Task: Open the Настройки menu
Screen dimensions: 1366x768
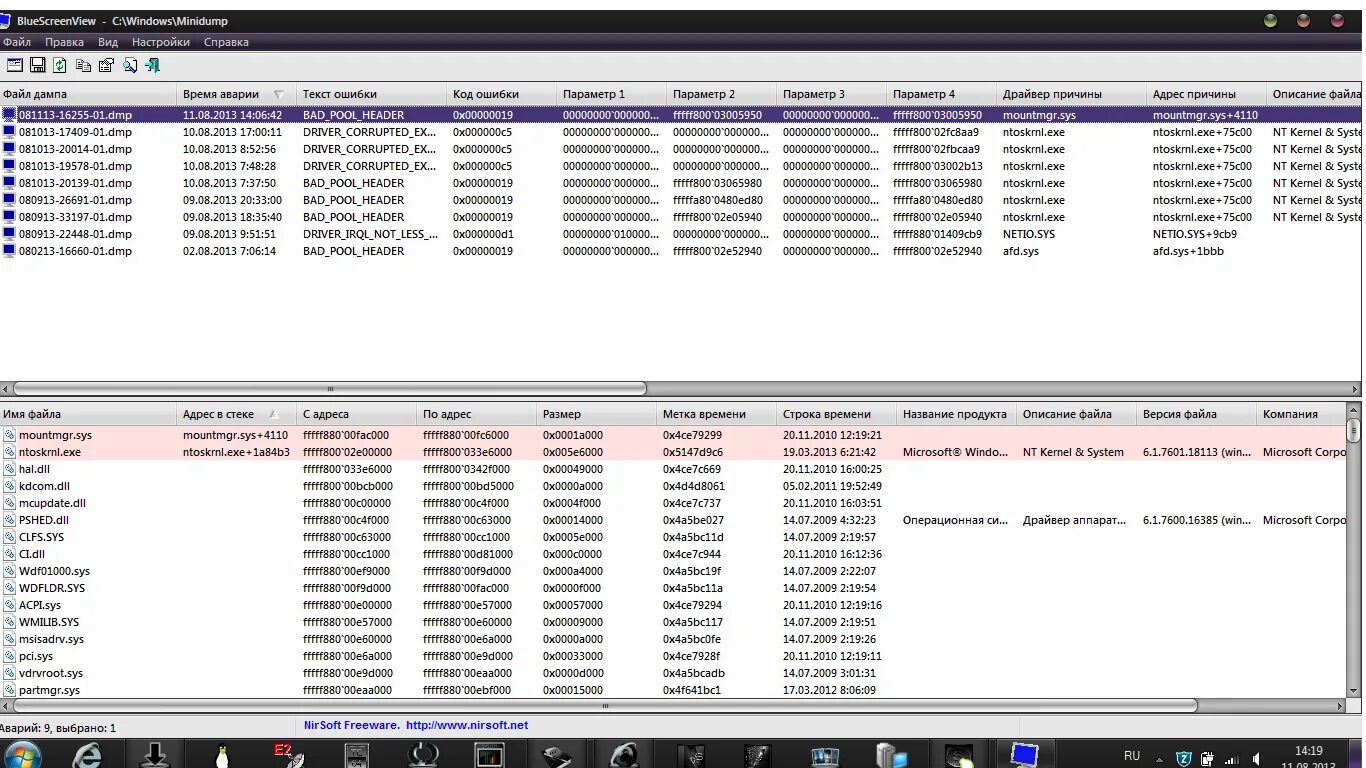Action: click(x=161, y=42)
